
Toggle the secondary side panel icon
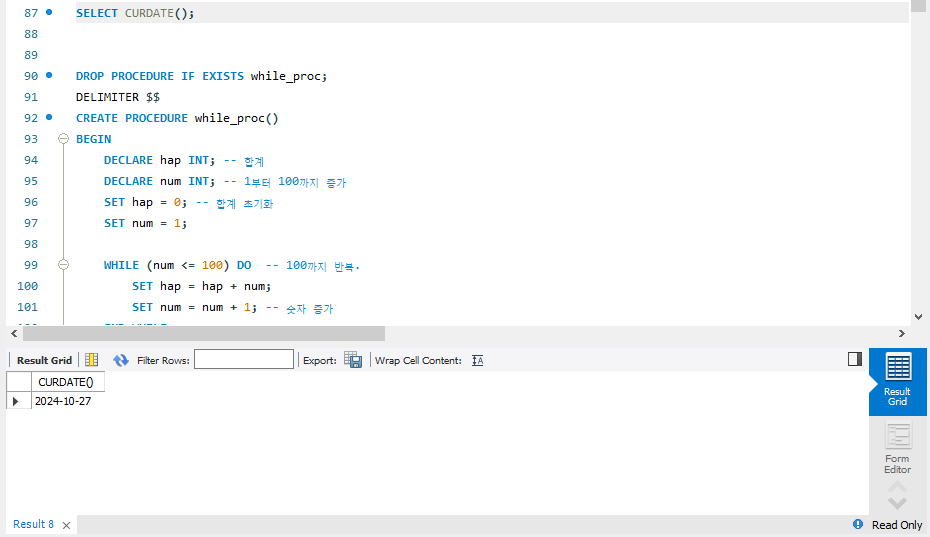(855, 359)
